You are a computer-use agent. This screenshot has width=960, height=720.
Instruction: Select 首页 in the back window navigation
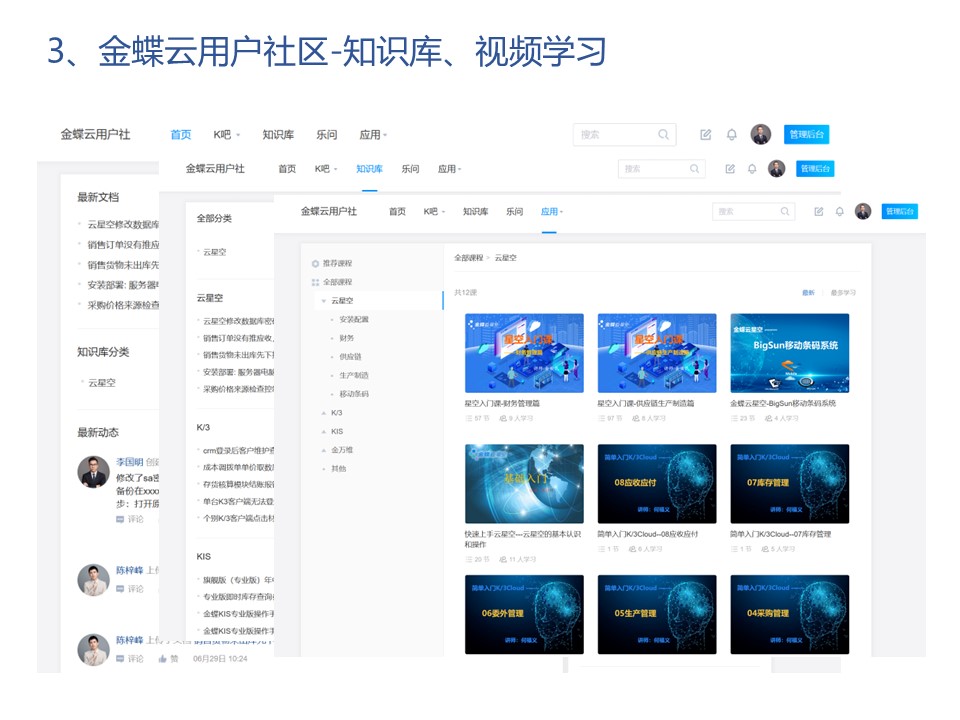(181, 135)
